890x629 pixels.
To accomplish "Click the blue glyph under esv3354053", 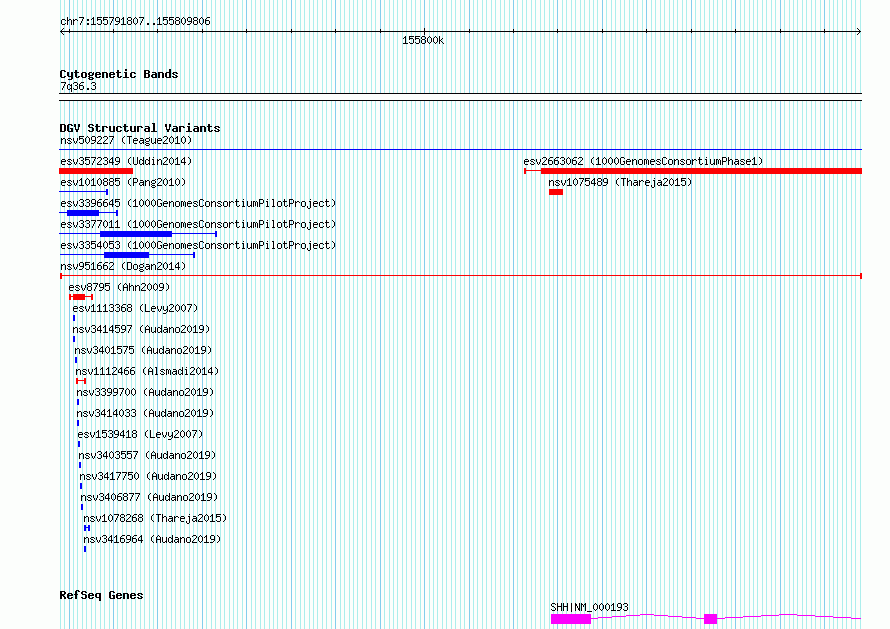I will coord(127,255).
